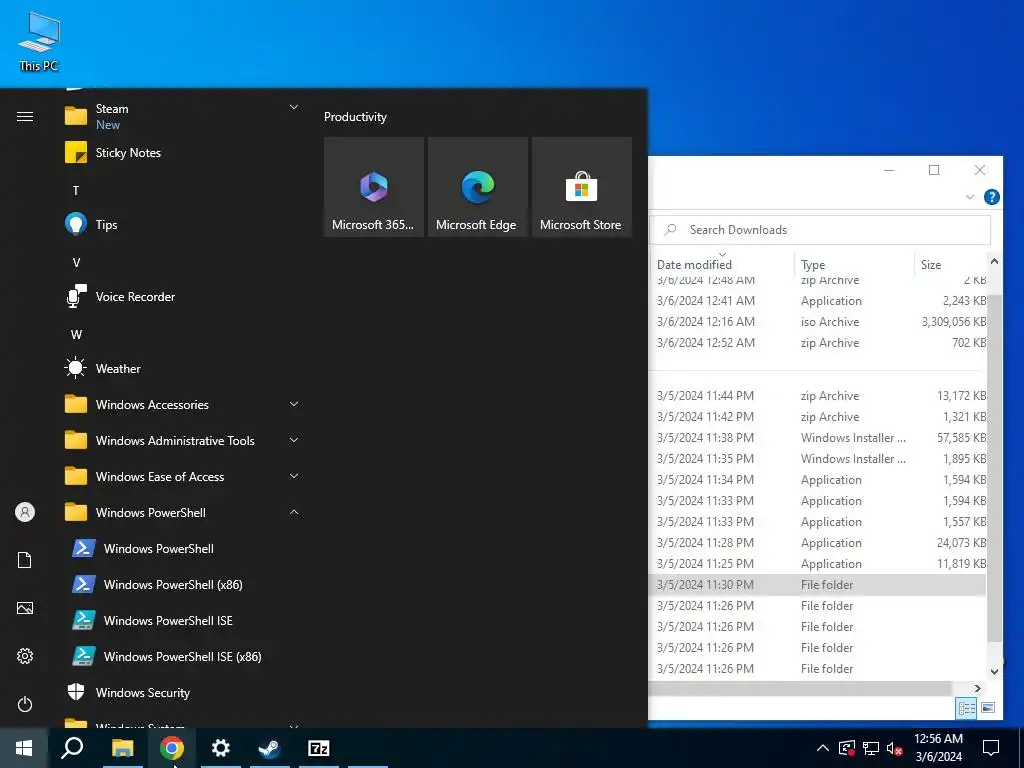This screenshot has width=1024, height=768.
Task: Expand Windows Accessories folder
Action: coord(294,404)
